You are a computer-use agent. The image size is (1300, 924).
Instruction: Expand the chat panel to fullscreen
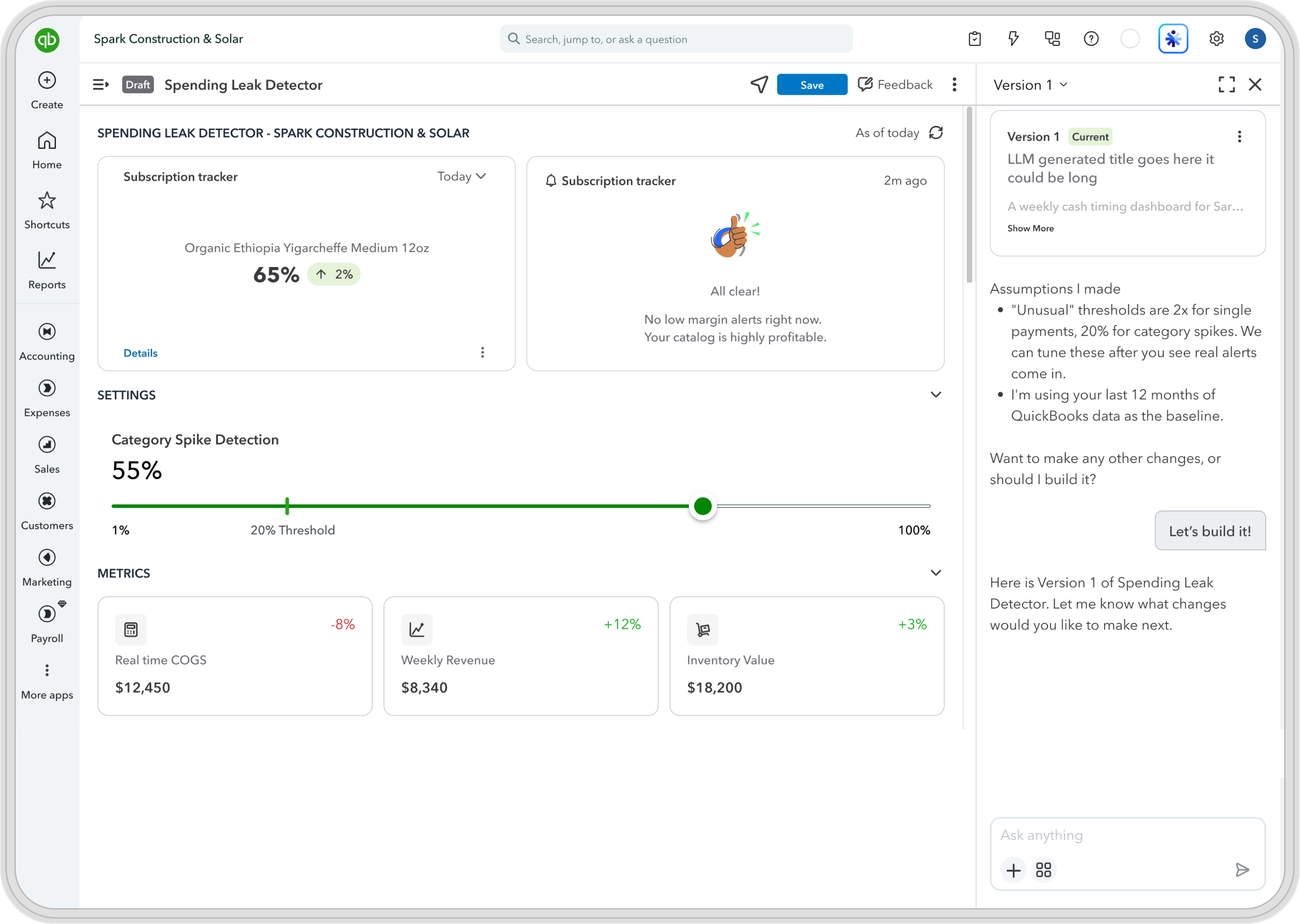tap(1226, 85)
